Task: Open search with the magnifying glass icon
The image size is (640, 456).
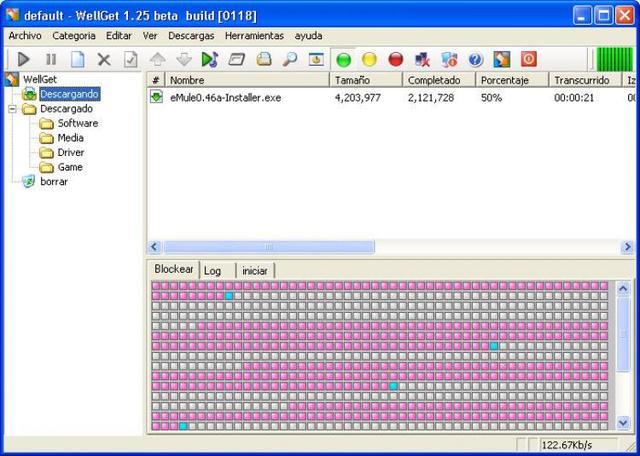Action: click(x=290, y=60)
